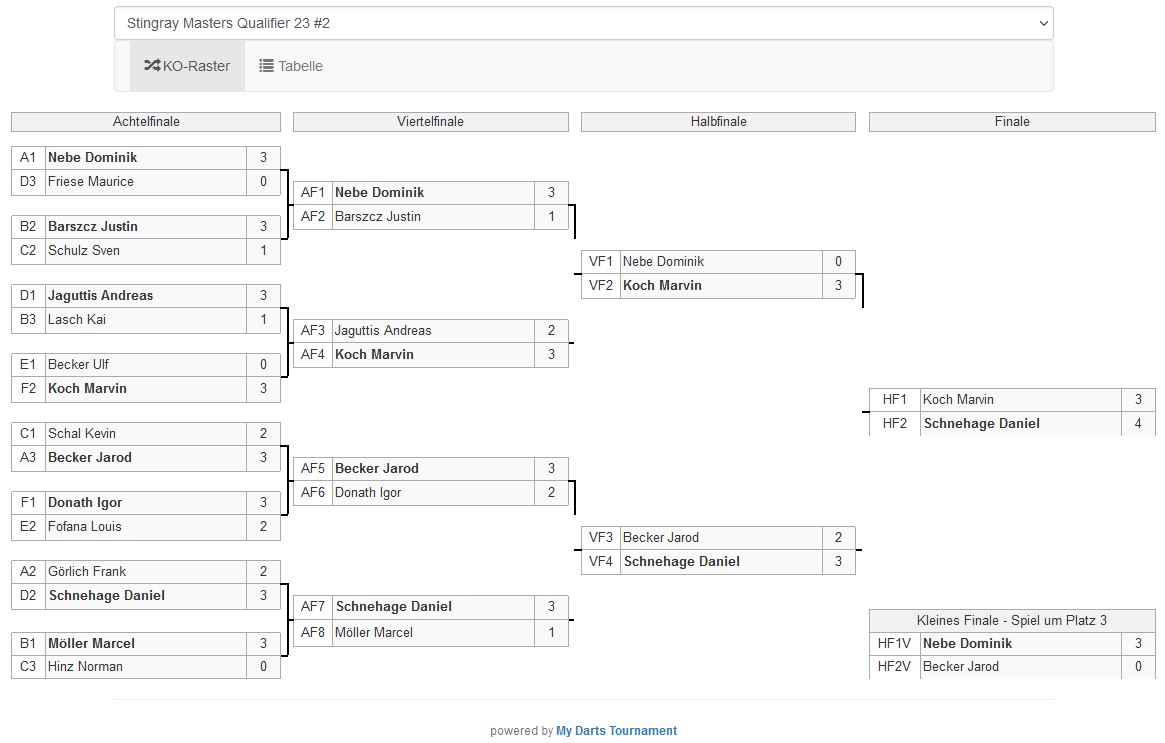The image size is (1165, 743).
Task: Click Koch Marvin in the VF2 row
Action: coord(662,286)
